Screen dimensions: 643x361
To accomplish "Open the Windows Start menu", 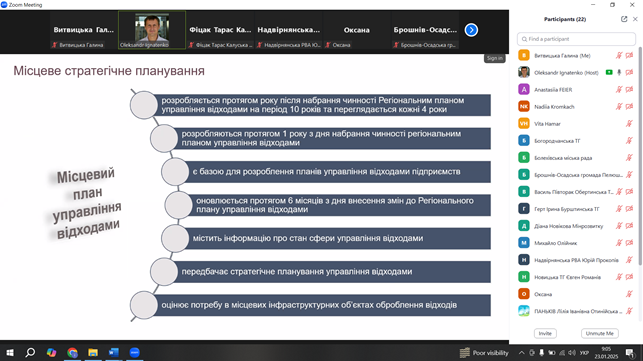I will pos(10,352).
